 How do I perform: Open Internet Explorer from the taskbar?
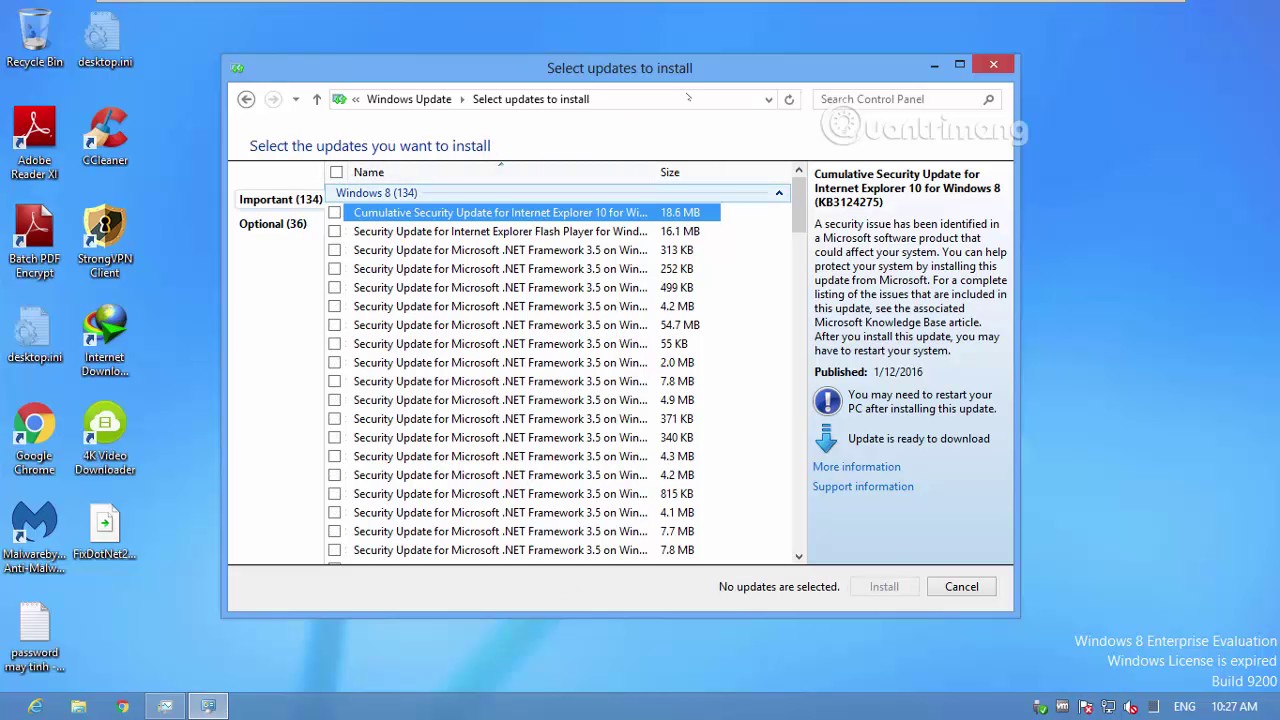click(x=35, y=706)
